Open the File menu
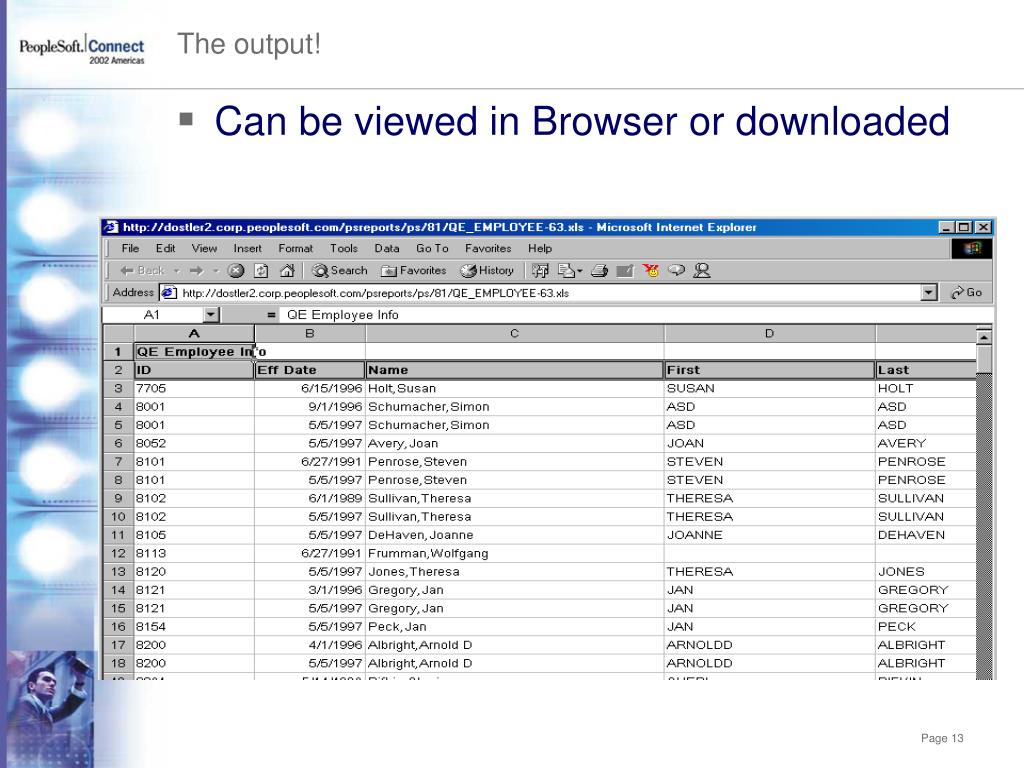The height and width of the screenshot is (768, 1024). pos(130,248)
